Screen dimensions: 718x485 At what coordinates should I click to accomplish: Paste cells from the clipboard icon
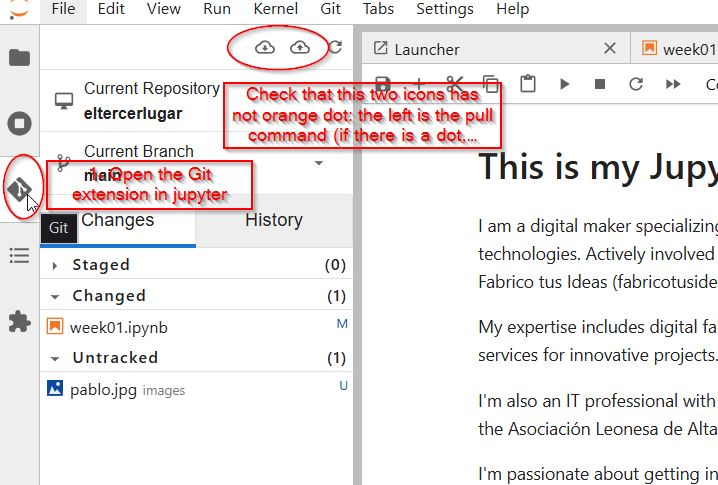528,85
